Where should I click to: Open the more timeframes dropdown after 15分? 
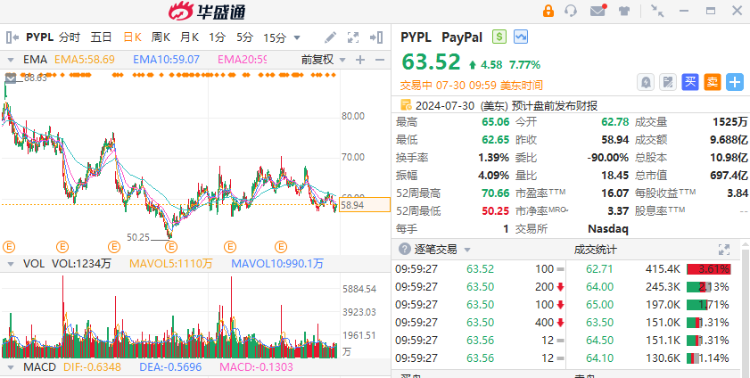click(x=297, y=37)
